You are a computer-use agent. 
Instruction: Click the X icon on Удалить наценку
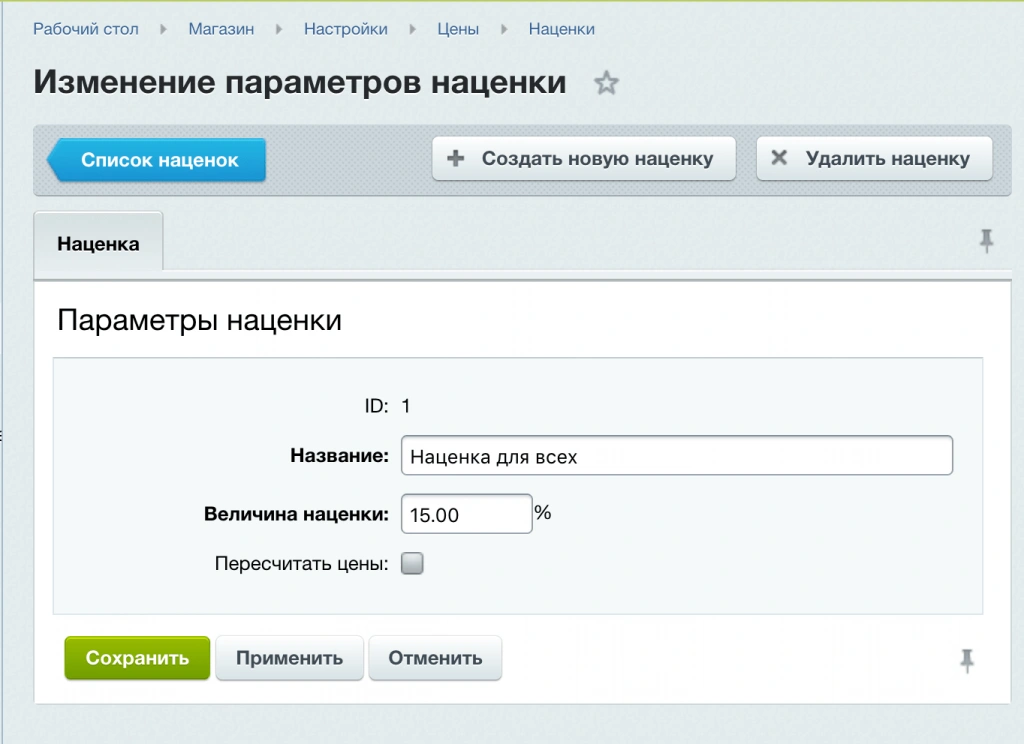[779, 157]
